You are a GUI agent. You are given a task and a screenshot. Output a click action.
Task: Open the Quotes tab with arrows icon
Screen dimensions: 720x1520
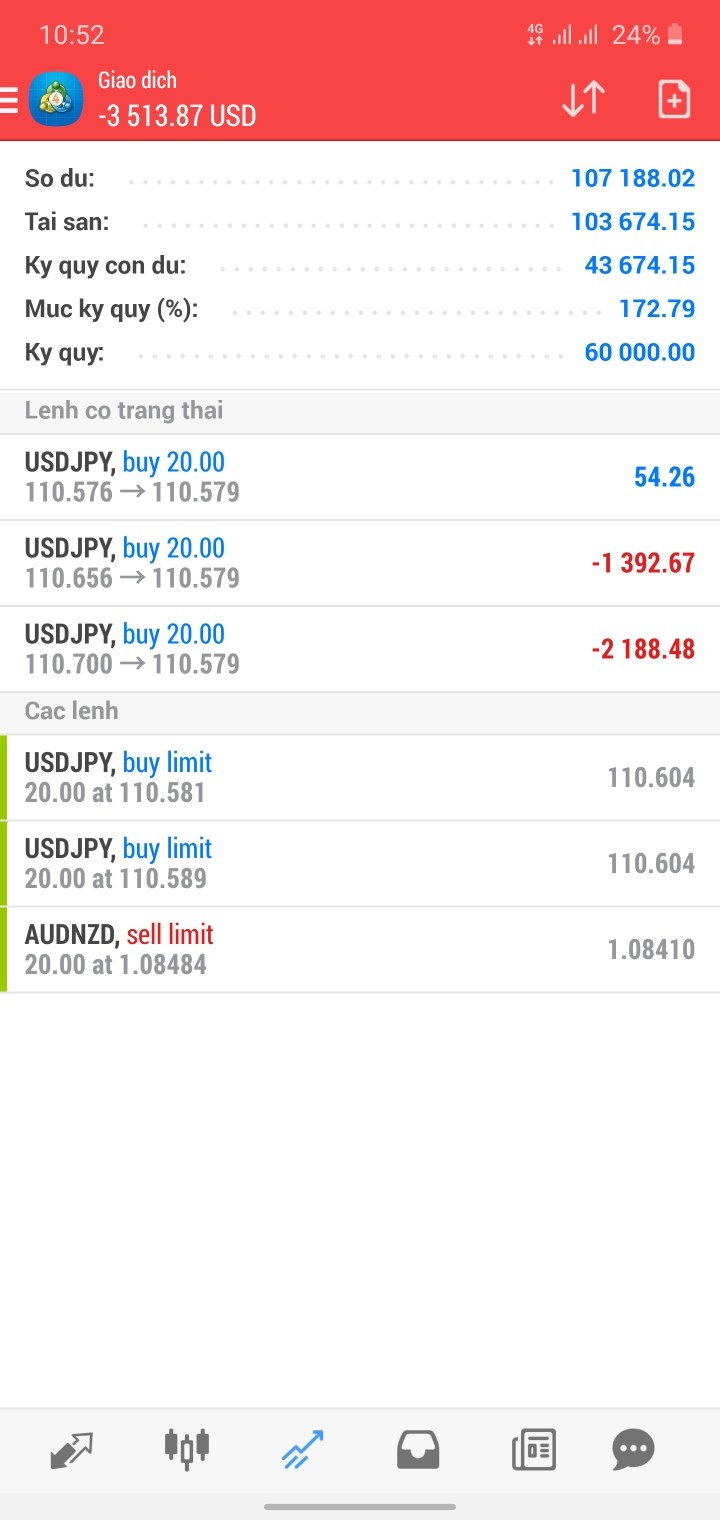71,1448
